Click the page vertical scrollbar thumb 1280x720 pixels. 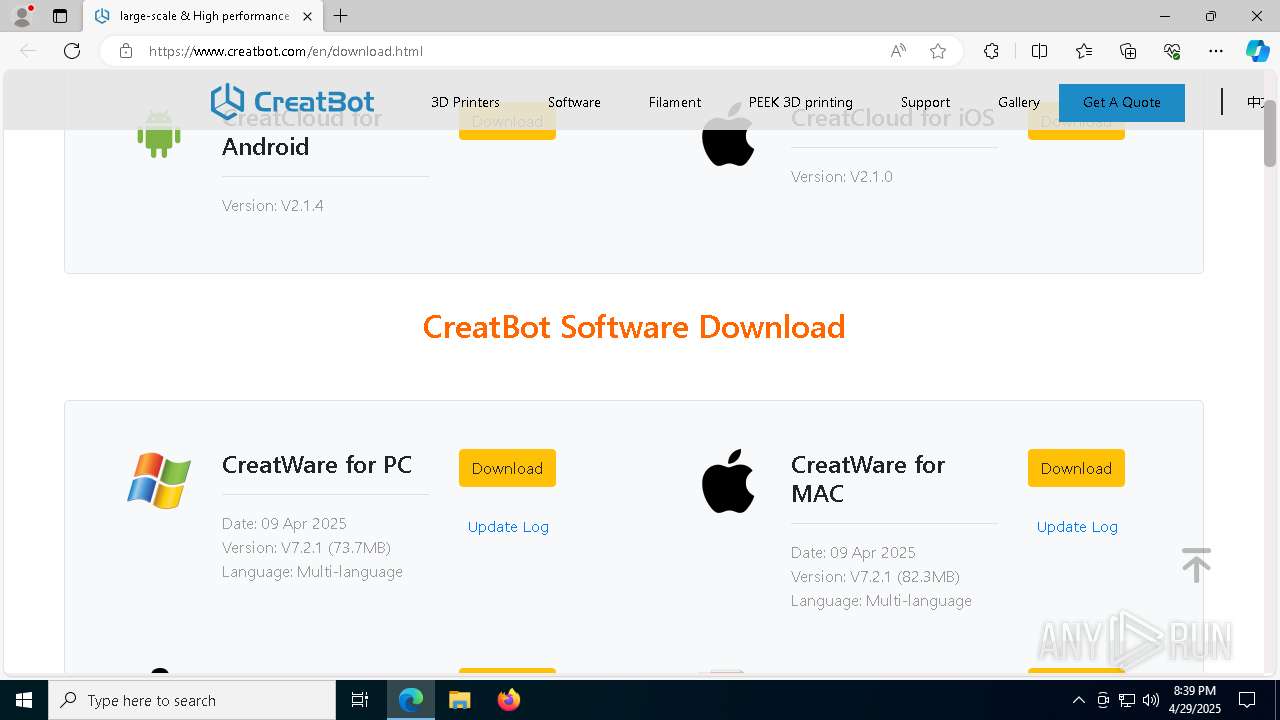point(1270,133)
